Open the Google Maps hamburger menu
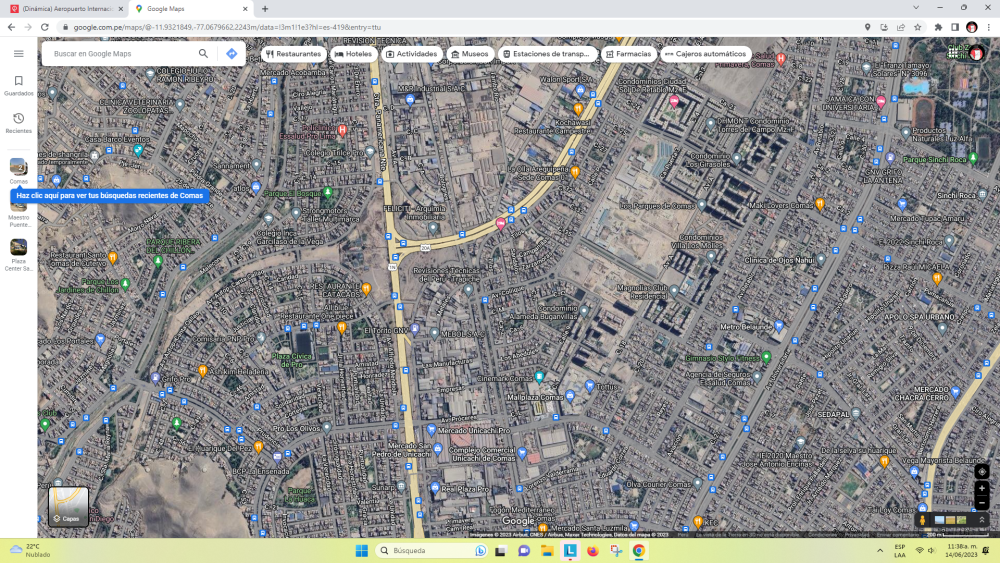The image size is (1000, 563). (18, 54)
